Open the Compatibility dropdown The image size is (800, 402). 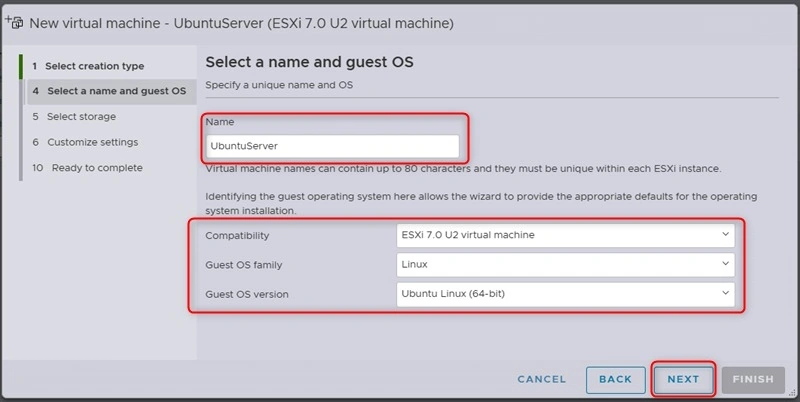(x=565, y=235)
